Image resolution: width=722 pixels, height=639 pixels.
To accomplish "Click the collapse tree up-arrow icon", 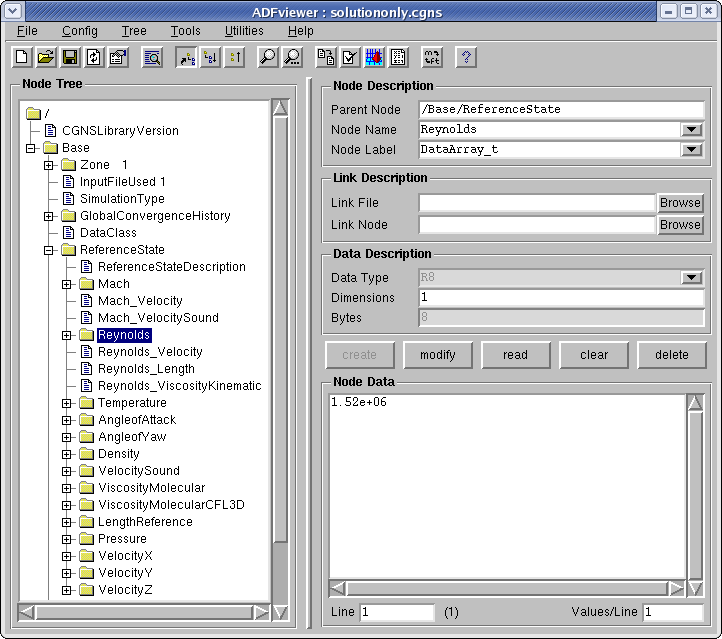I will pyautogui.click(x=235, y=58).
